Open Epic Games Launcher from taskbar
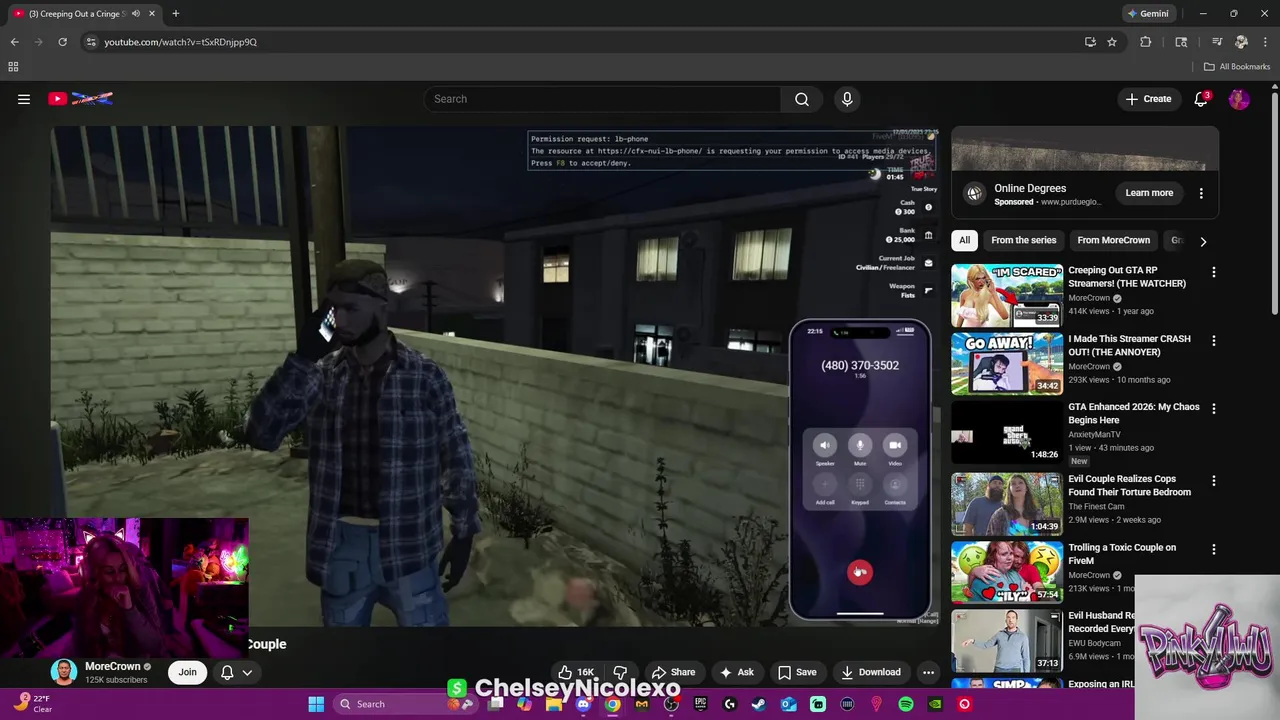This screenshot has width=1280, height=720. pyautogui.click(x=700, y=704)
